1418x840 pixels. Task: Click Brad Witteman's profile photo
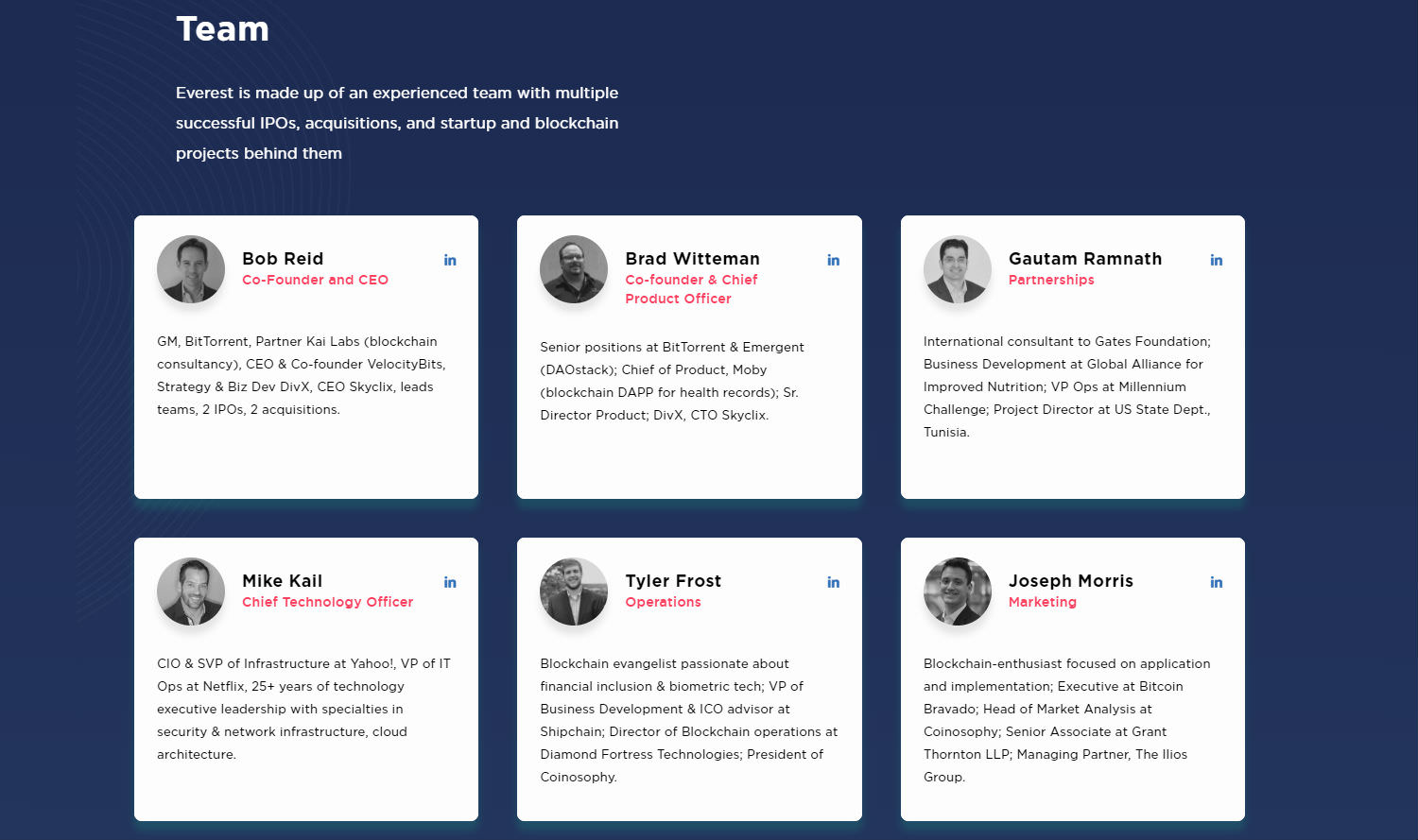(574, 269)
